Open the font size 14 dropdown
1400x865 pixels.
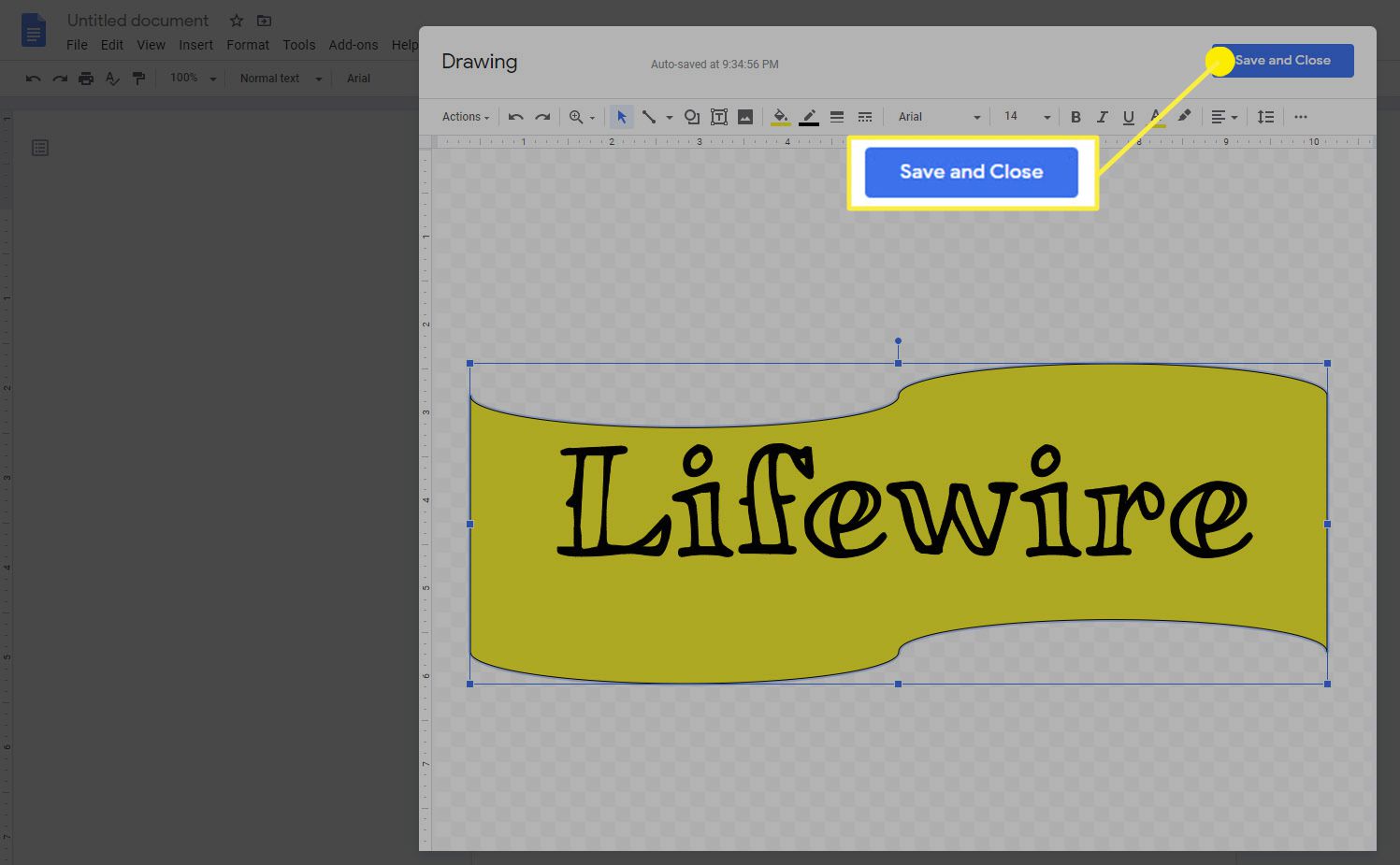[1027, 117]
